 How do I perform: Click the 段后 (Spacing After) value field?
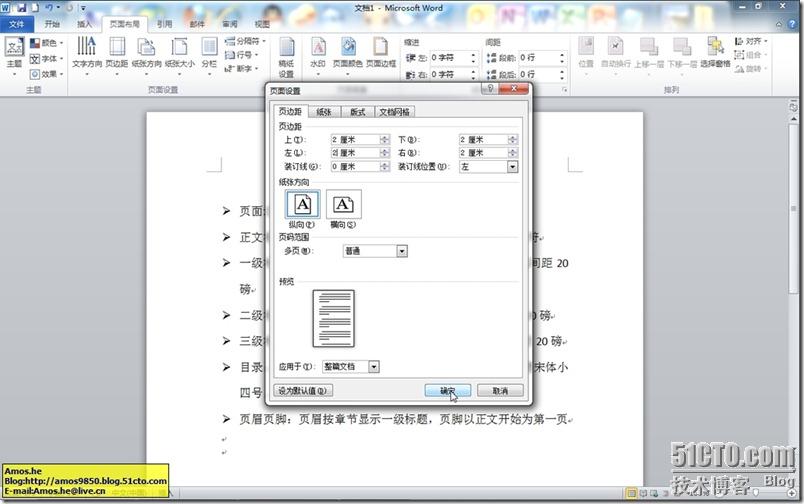[x=538, y=74]
